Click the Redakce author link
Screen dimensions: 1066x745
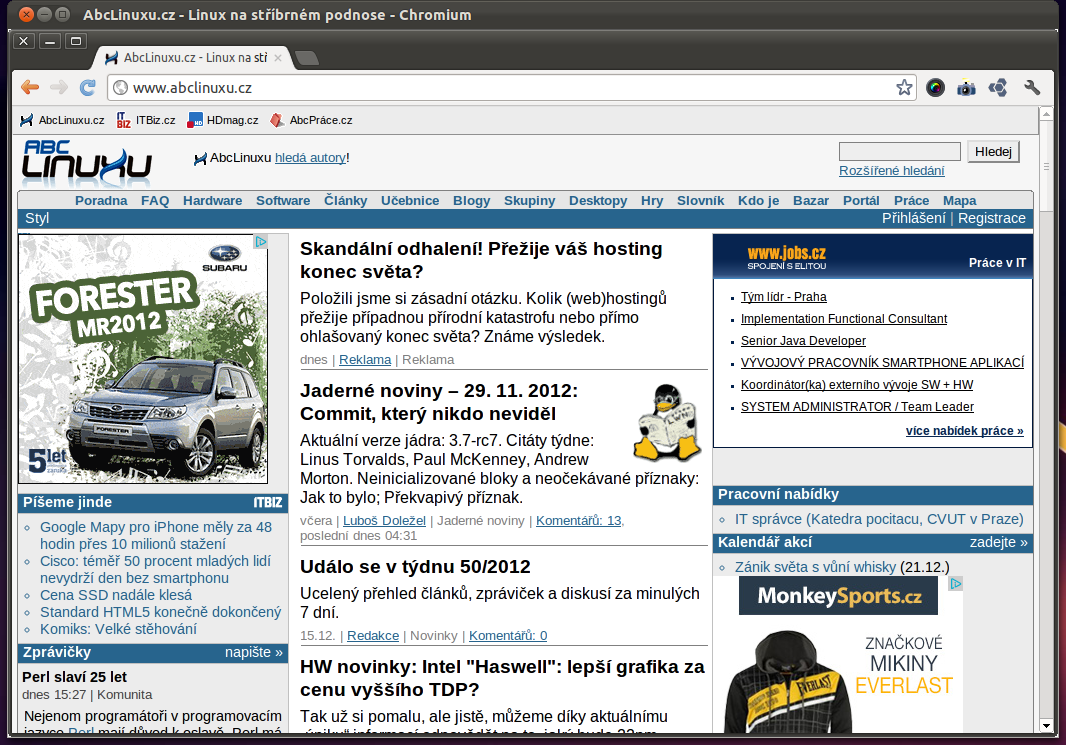[373, 636]
